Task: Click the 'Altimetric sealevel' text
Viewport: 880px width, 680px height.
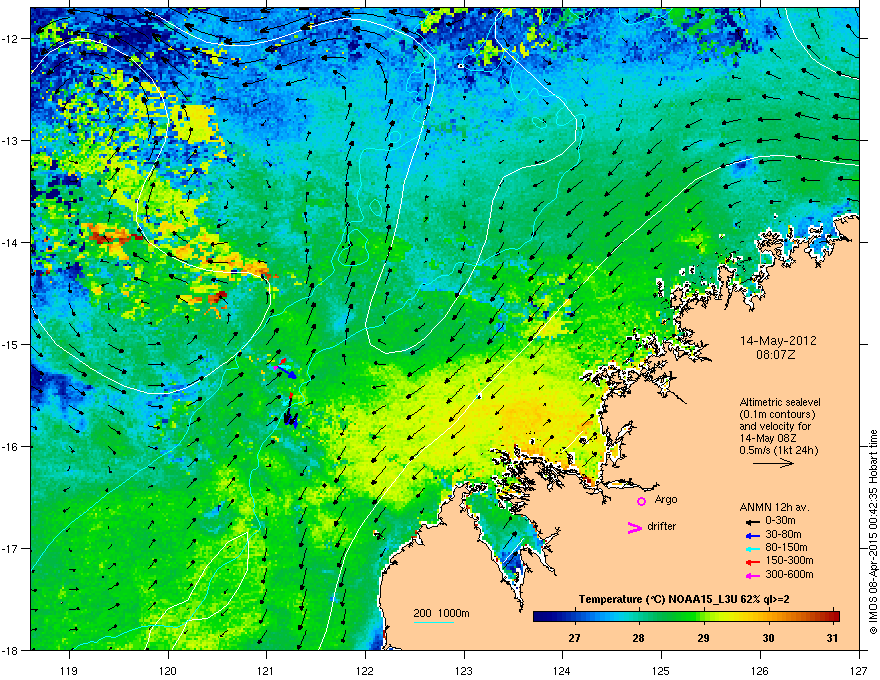Action: tap(780, 402)
